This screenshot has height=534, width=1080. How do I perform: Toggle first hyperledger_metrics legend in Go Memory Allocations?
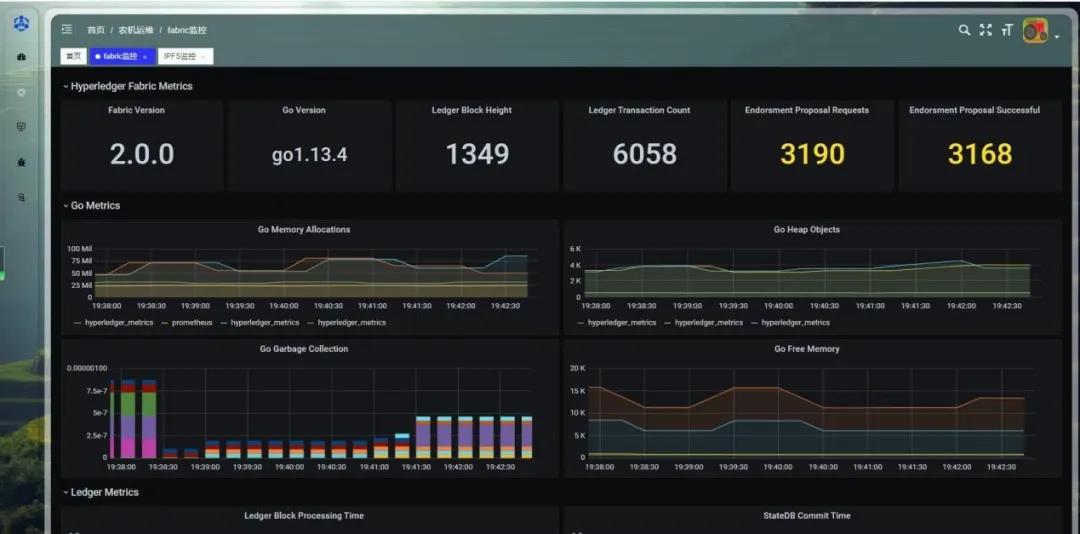pos(118,323)
